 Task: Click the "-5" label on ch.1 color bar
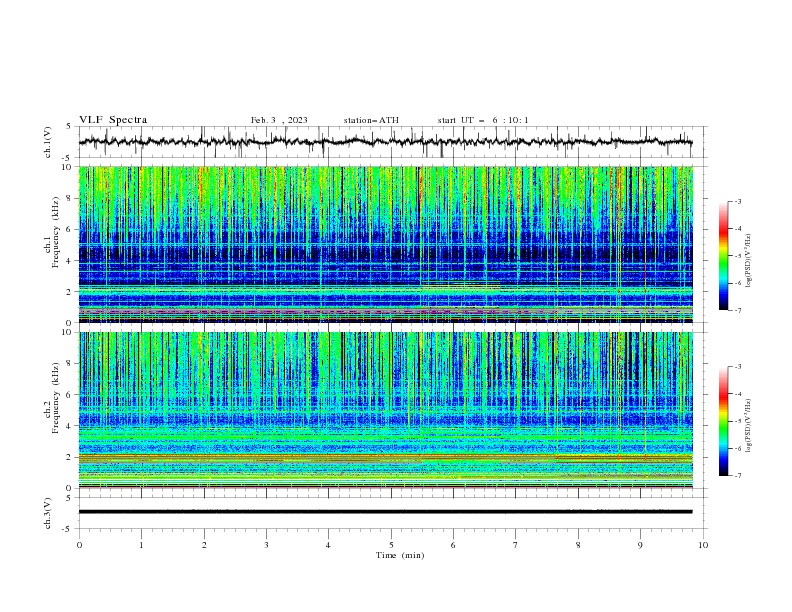click(737, 256)
